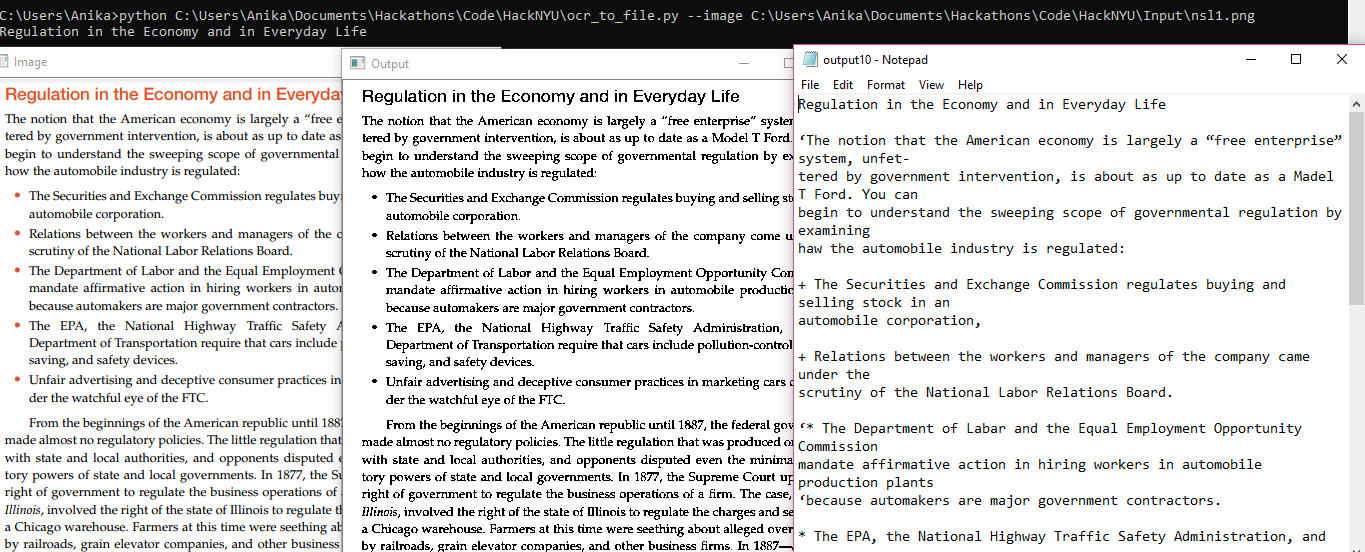Open the View menu in Notepad
The height and width of the screenshot is (552, 1365).
click(931, 85)
